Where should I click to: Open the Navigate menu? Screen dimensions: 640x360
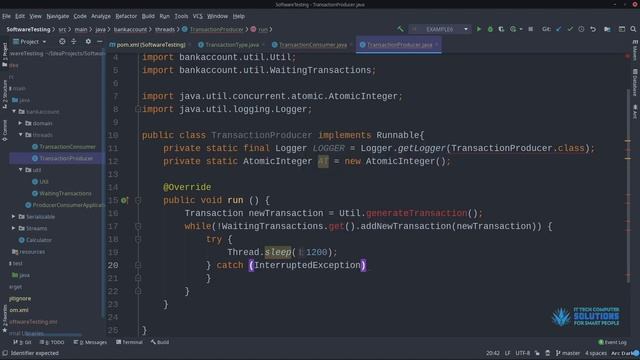[x=58, y=16]
